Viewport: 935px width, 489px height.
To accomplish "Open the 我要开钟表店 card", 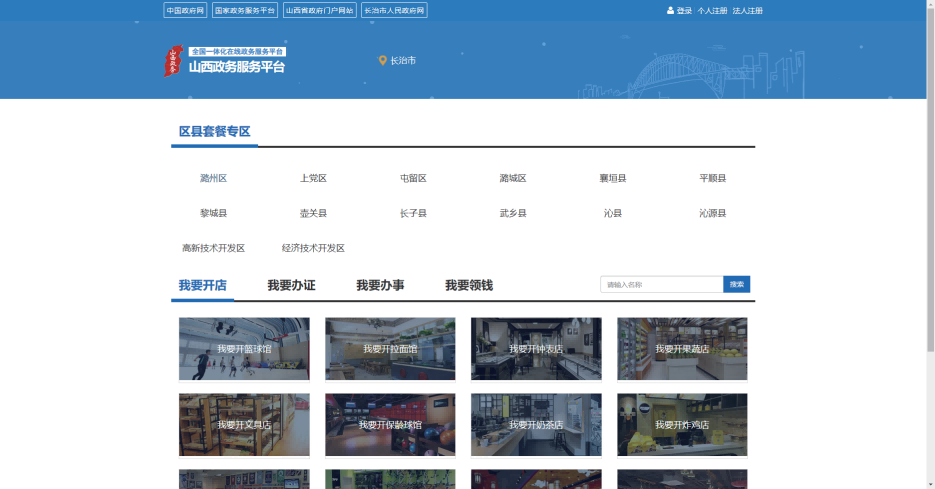I will click(x=536, y=349).
